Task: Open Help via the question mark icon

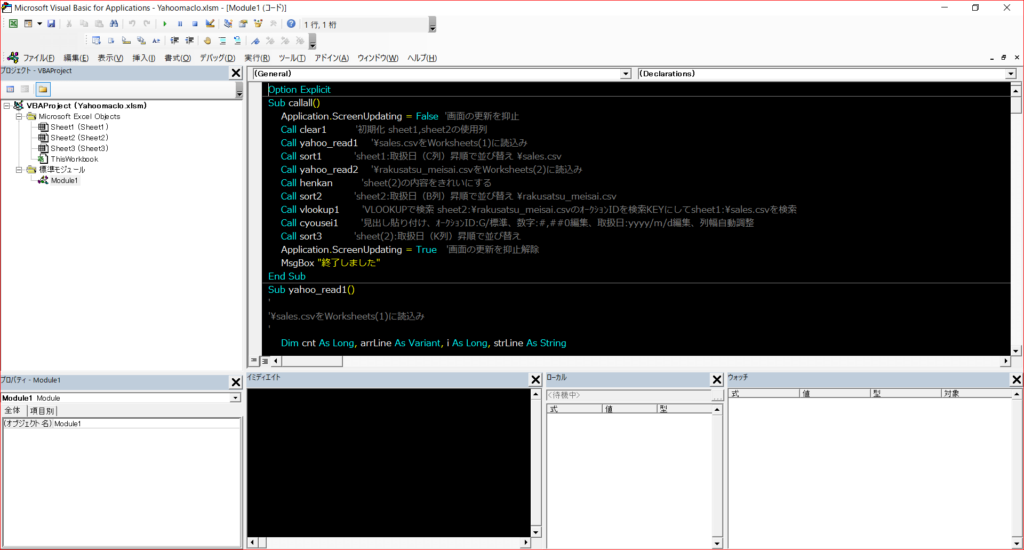Action: (x=291, y=23)
